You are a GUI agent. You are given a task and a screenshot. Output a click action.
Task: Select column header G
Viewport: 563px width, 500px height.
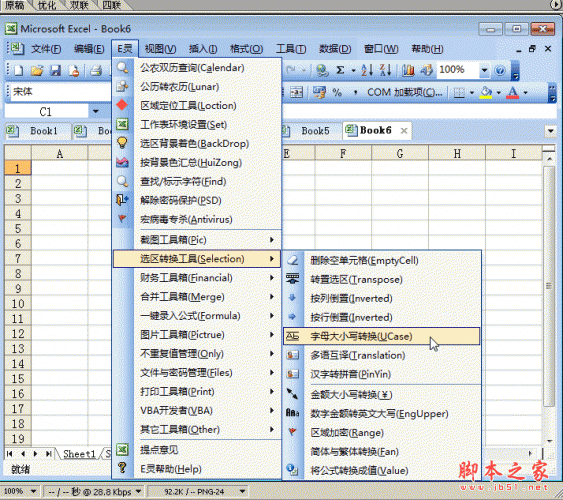[400, 154]
